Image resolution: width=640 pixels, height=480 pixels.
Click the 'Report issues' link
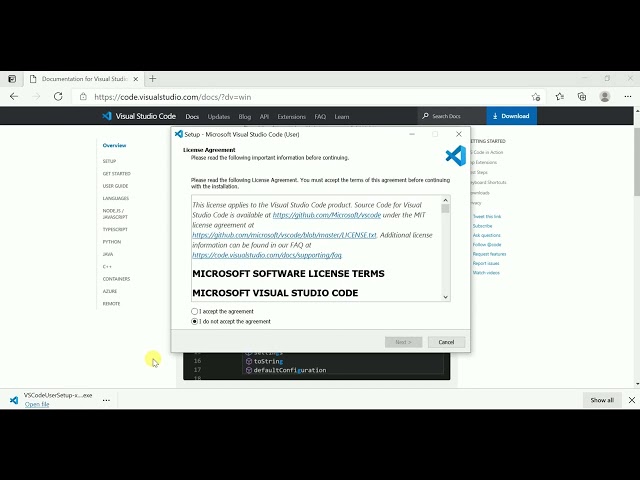(486, 264)
